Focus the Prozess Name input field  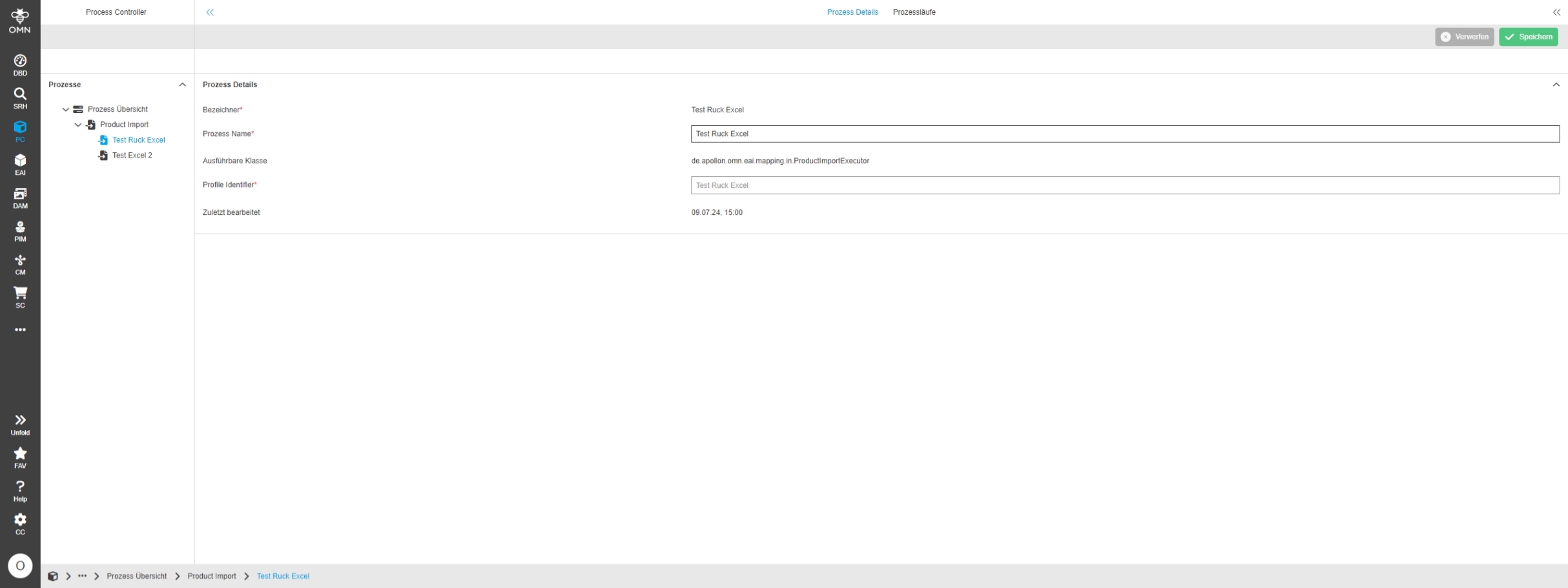click(x=1125, y=134)
